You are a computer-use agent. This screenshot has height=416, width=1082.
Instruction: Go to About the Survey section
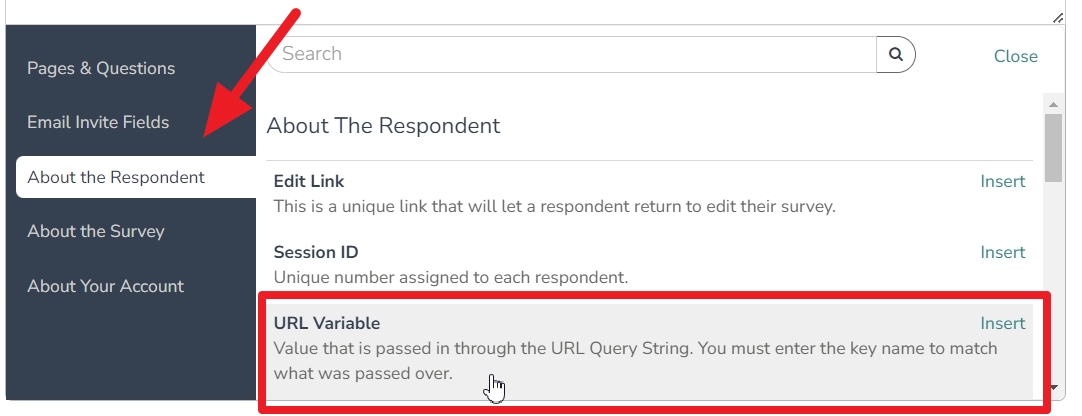96,231
